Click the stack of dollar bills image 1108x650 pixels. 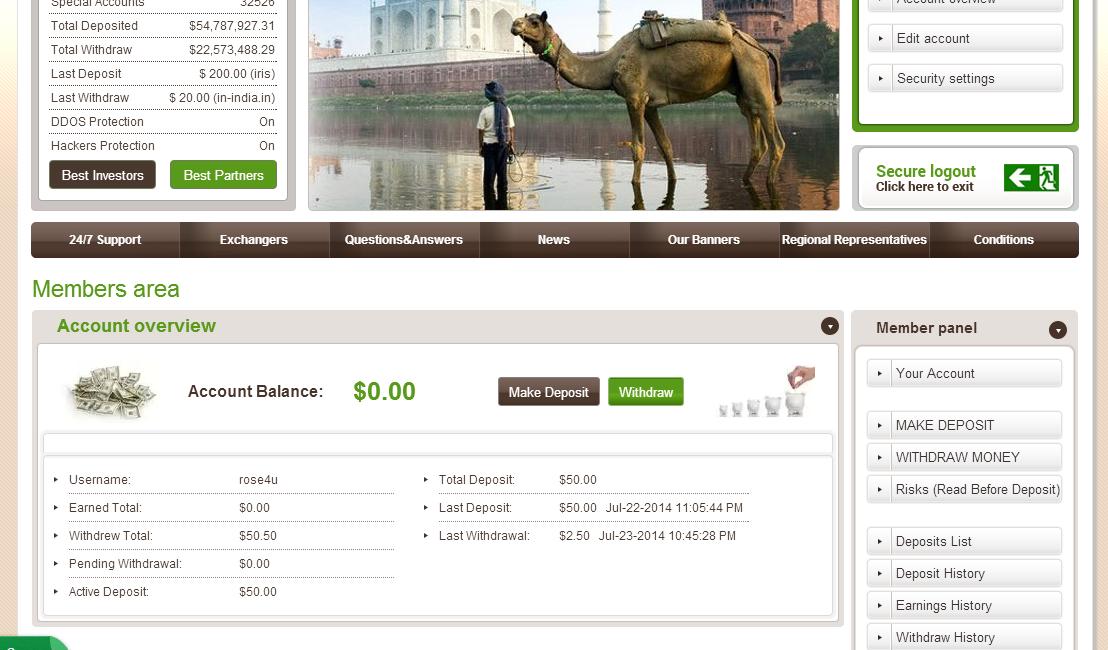coord(112,392)
